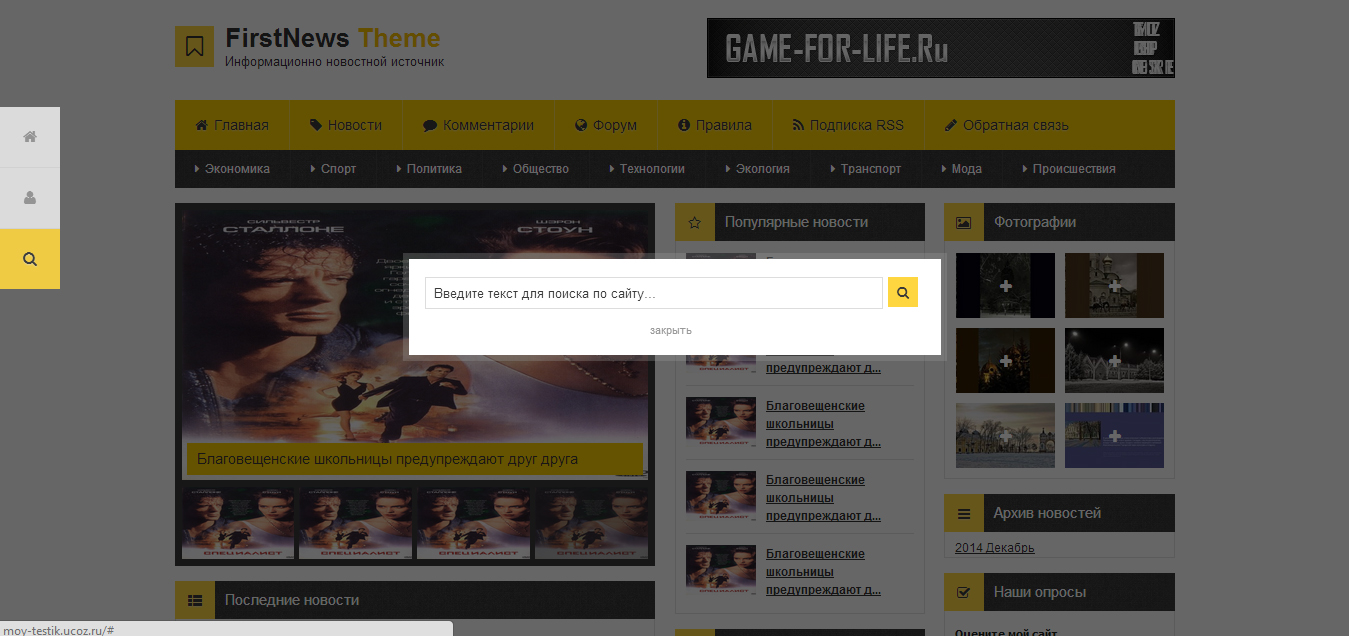1349x636 pixels.
Task: Open church photo thumbnail in top row
Action: pos(1114,285)
